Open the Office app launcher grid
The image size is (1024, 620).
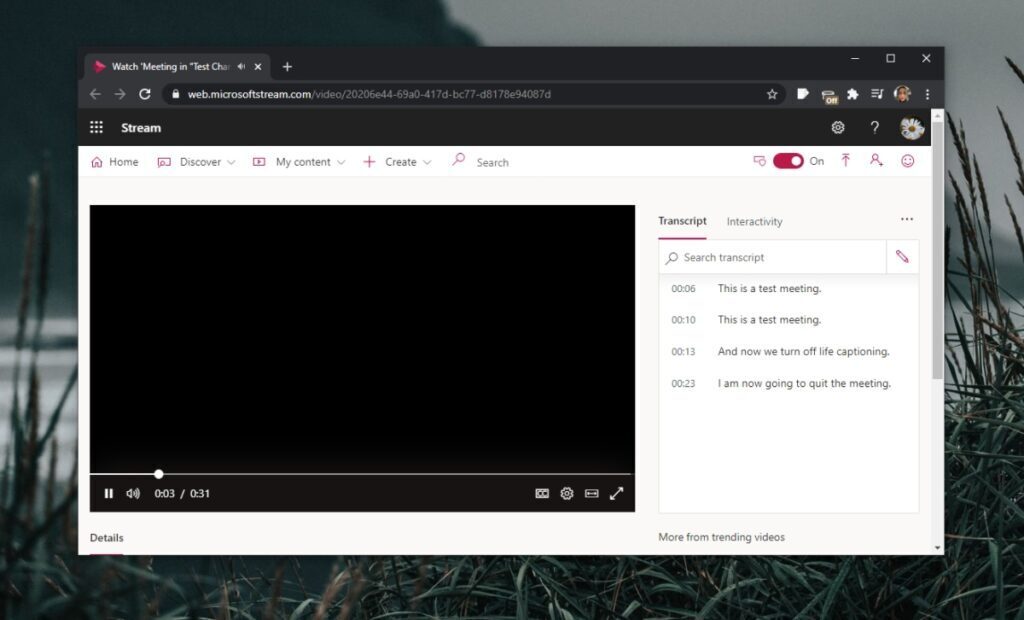97,127
